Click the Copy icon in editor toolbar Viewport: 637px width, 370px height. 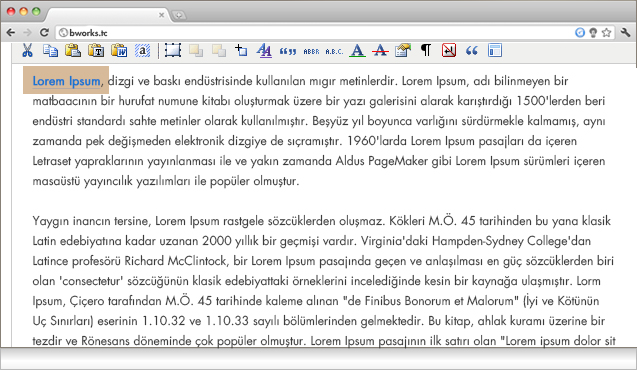tap(50, 51)
